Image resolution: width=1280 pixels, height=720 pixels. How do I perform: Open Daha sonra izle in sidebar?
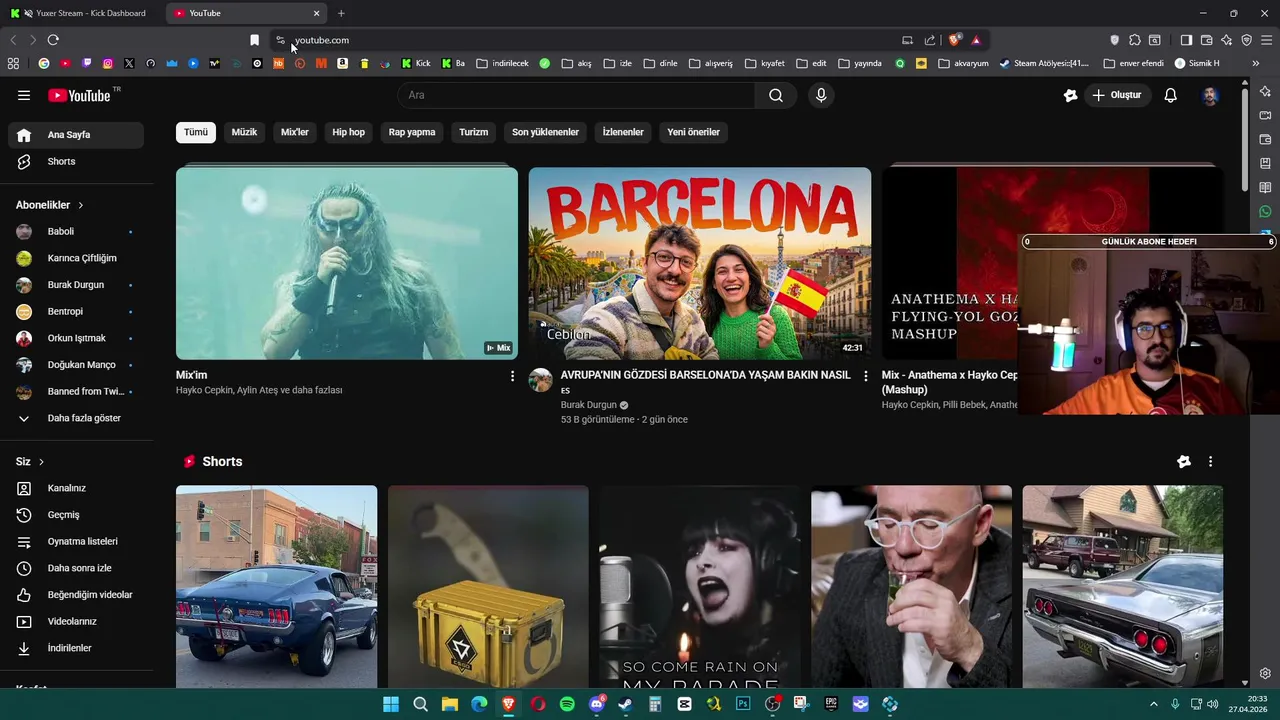point(76,568)
